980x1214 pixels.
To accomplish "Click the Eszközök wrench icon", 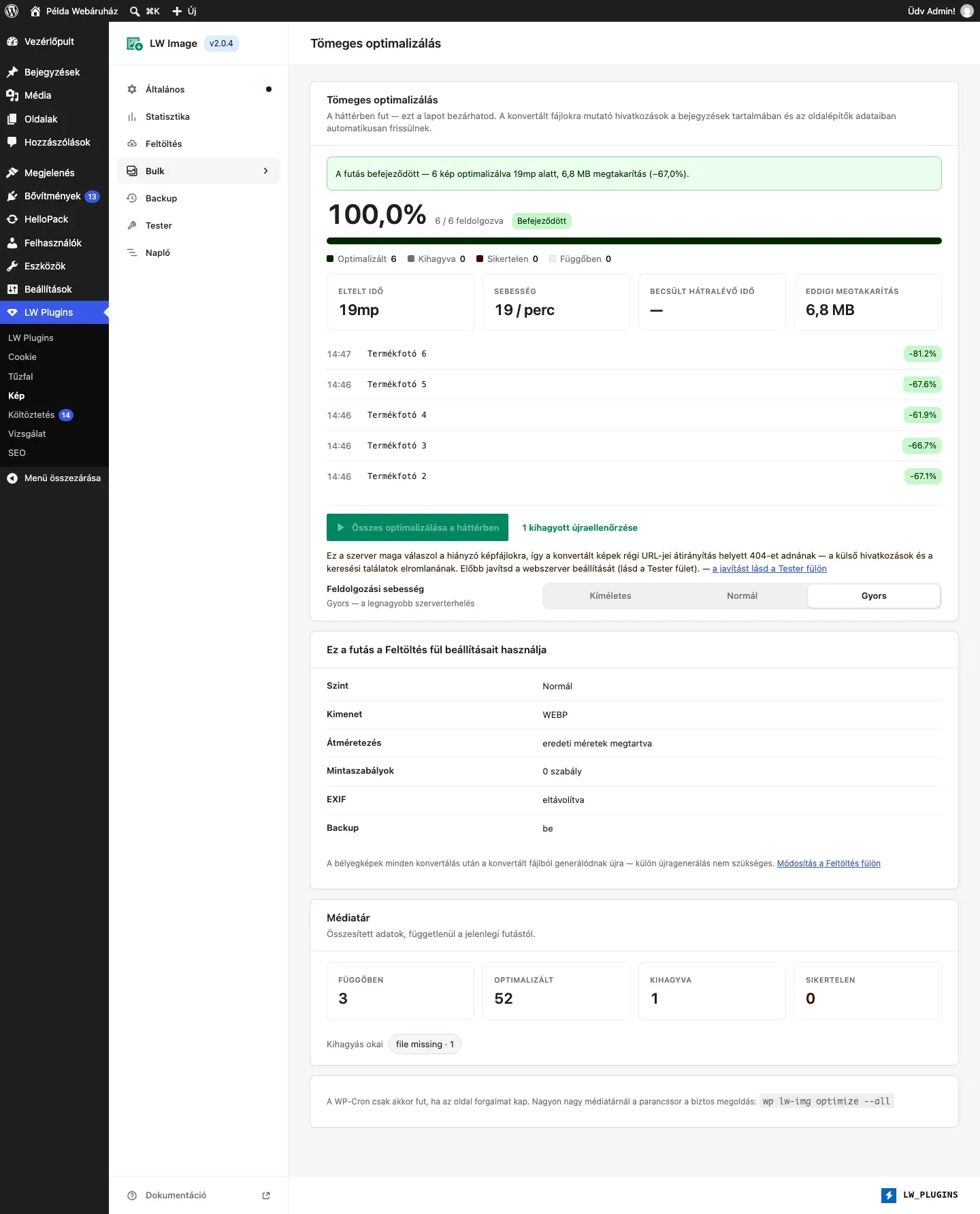I will point(12,266).
